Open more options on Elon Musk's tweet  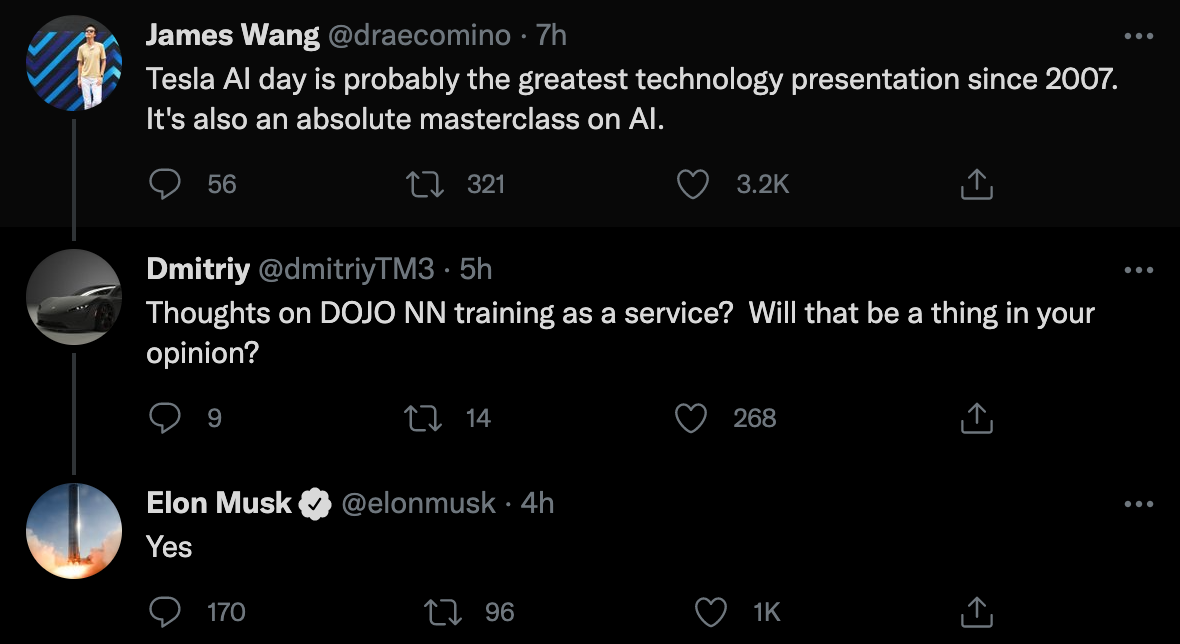[1139, 504]
